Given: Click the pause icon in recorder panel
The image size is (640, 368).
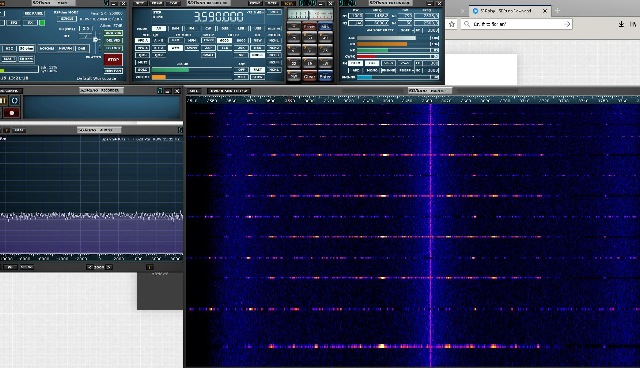Looking at the screenshot, I should 3,100.
